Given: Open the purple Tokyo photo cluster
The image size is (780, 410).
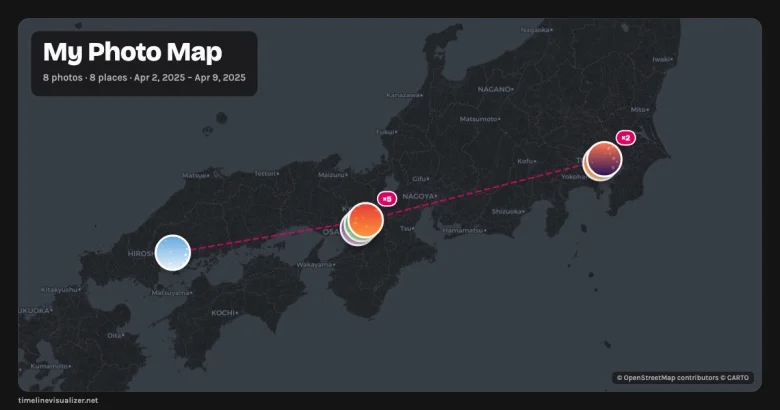Looking at the screenshot, I should 604,159.
